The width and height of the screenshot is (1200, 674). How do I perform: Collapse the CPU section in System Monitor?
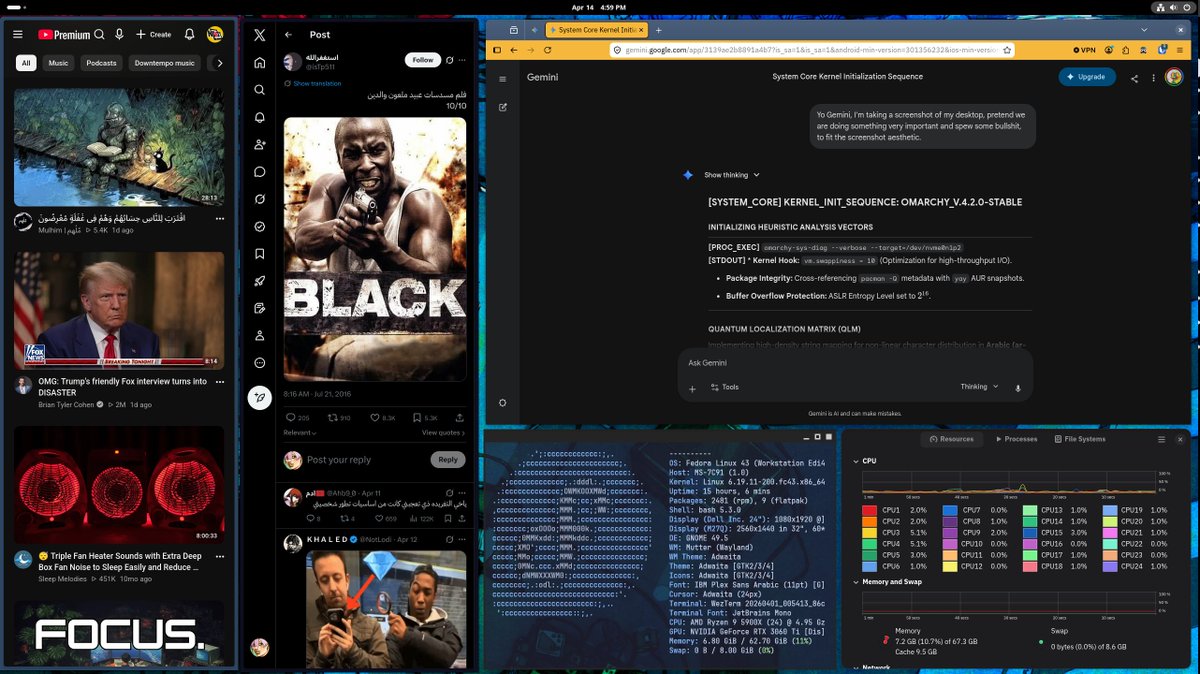pos(855,461)
